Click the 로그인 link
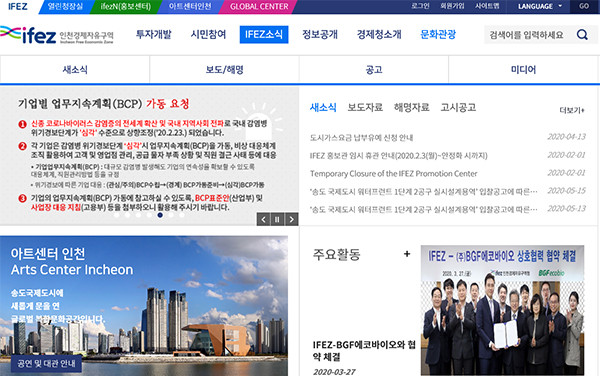Screen dimensions: 600x376 420,6
